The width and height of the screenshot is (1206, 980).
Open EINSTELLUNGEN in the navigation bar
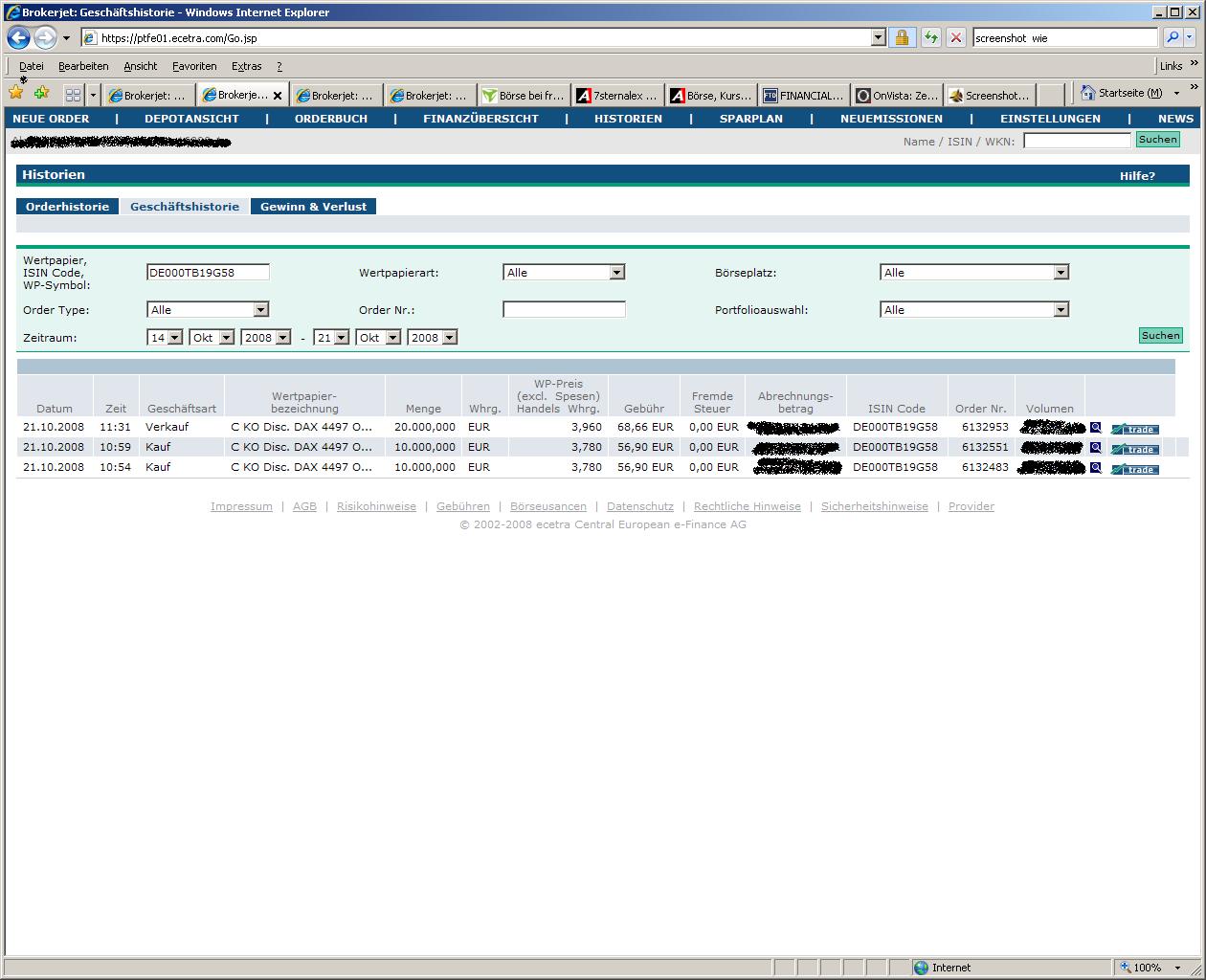(x=1050, y=119)
